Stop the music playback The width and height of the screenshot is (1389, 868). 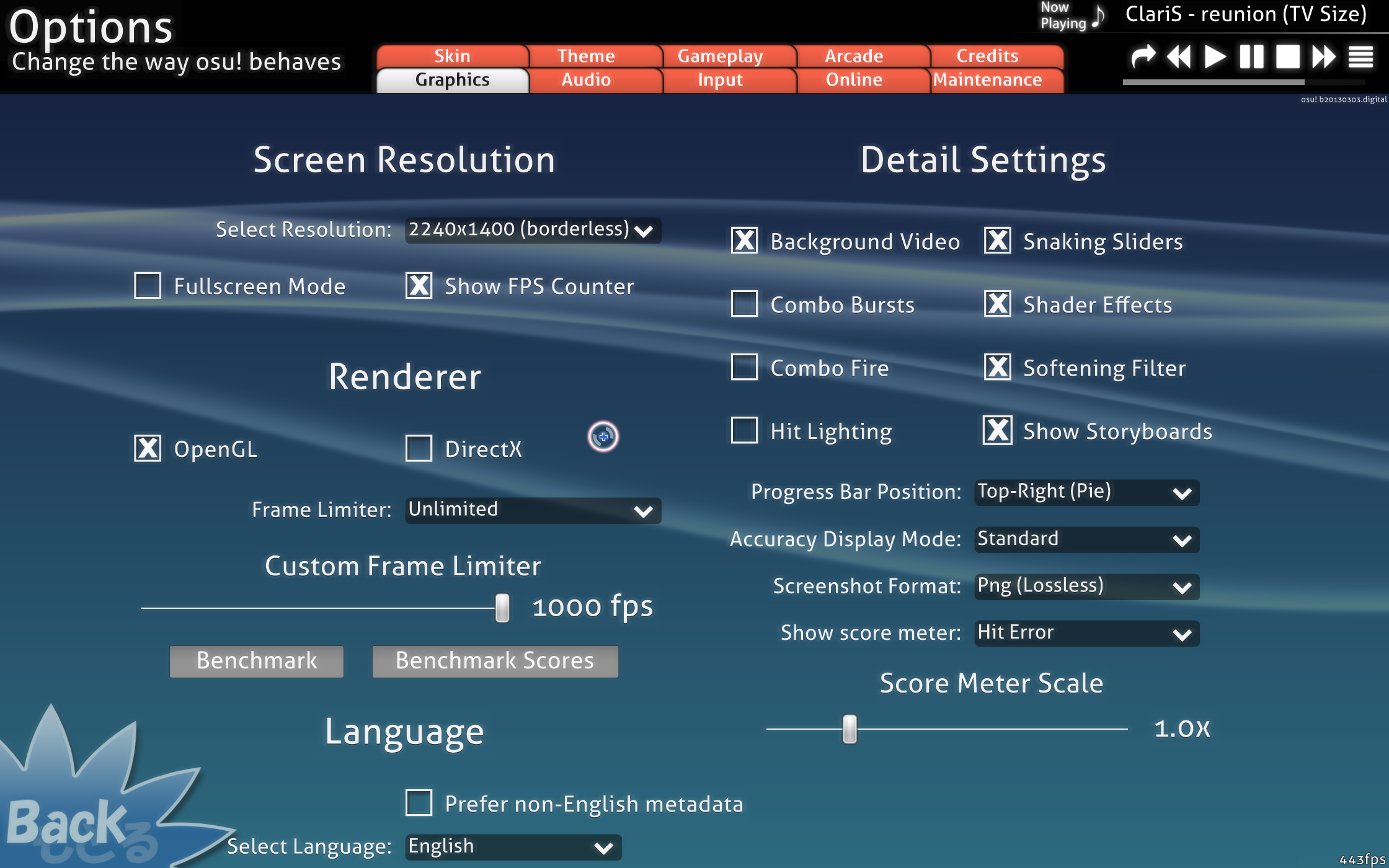pyautogui.click(x=1287, y=57)
